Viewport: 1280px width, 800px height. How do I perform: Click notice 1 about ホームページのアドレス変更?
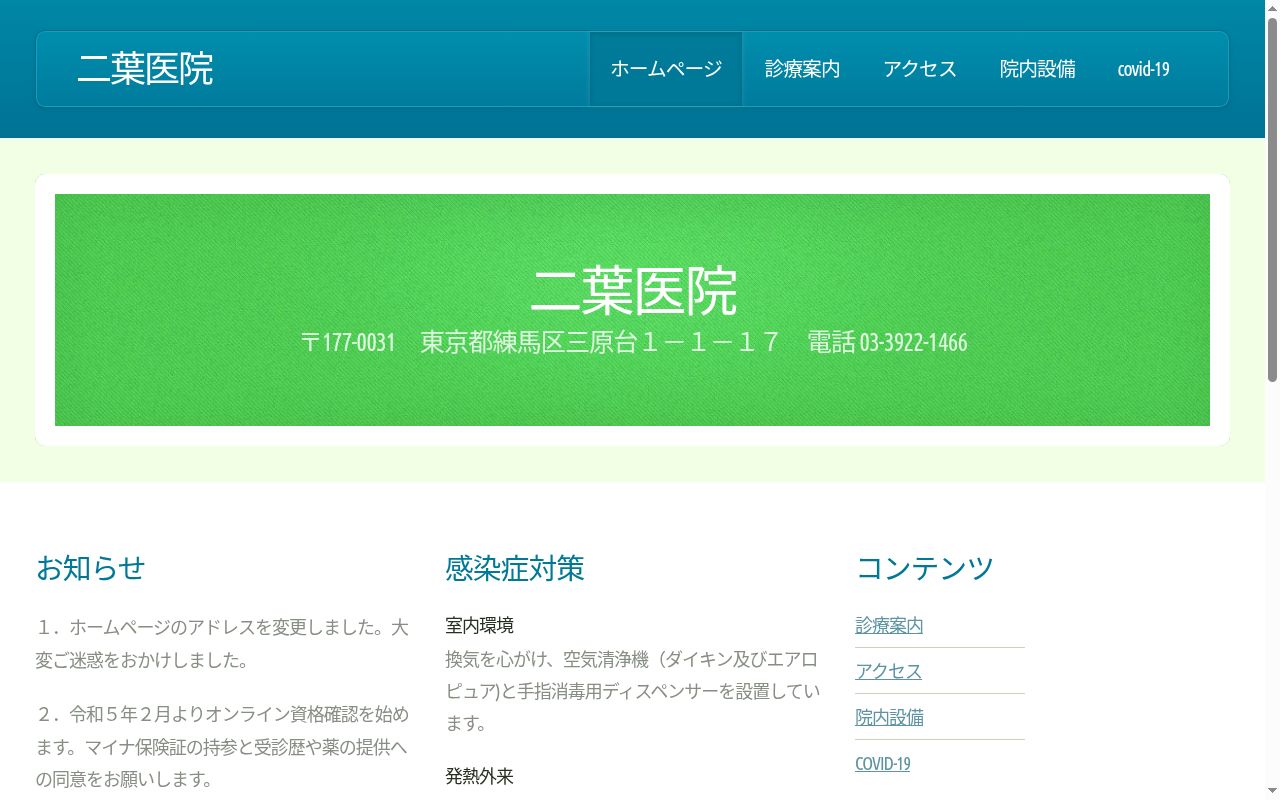(222, 644)
